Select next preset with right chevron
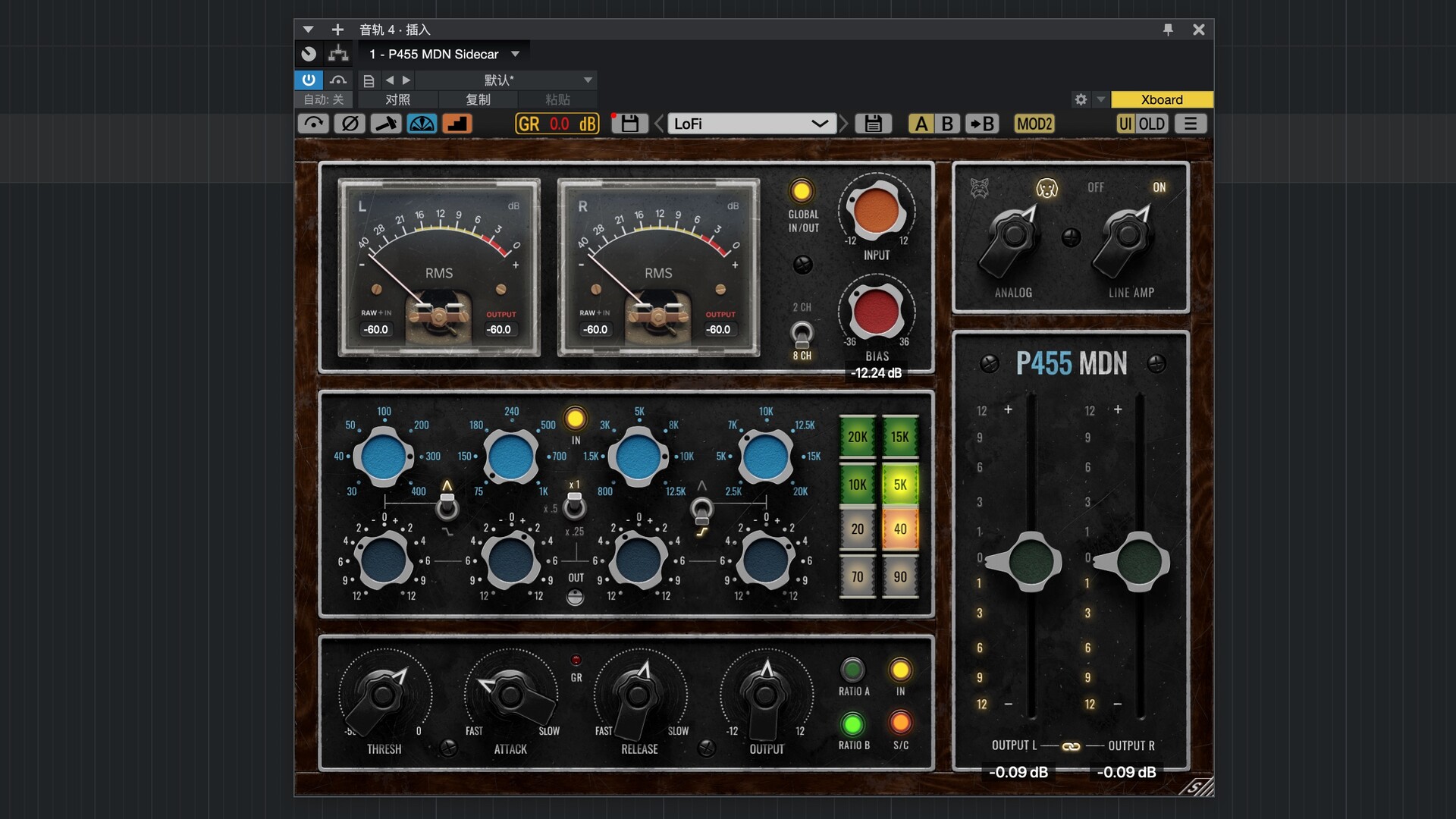This screenshot has width=1456, height=819. 843,124
